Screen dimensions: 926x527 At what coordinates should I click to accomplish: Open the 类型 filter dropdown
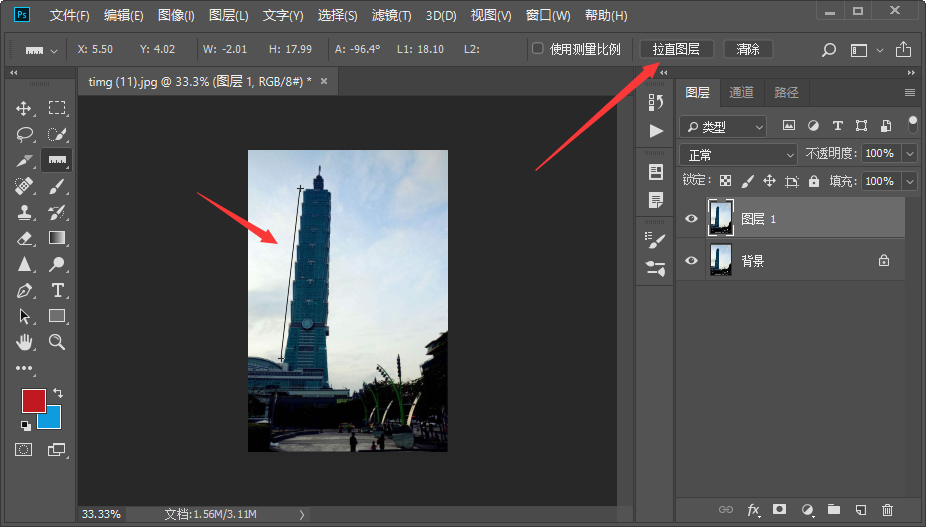723,126
